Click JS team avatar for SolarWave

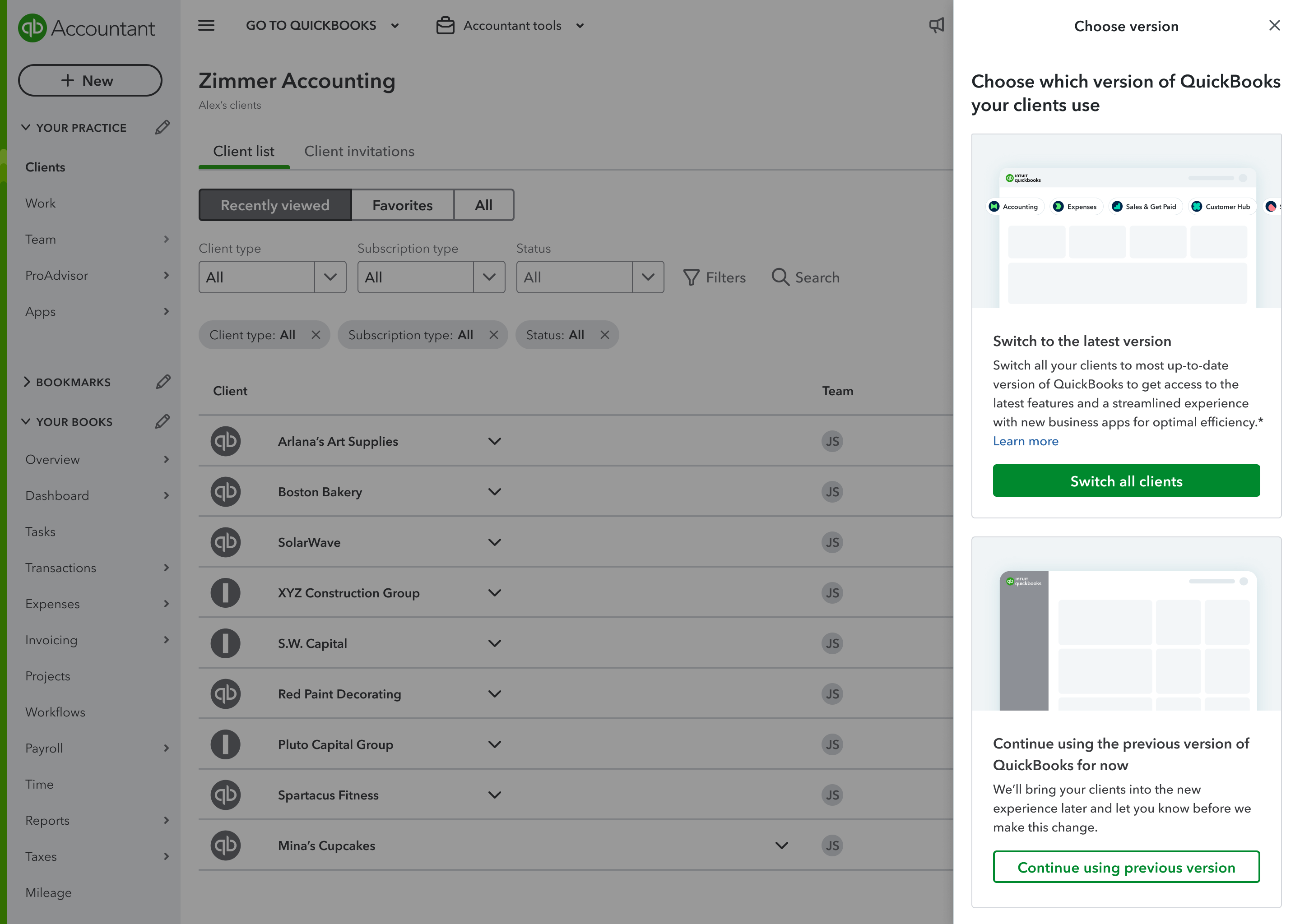[x=832, y=542]
